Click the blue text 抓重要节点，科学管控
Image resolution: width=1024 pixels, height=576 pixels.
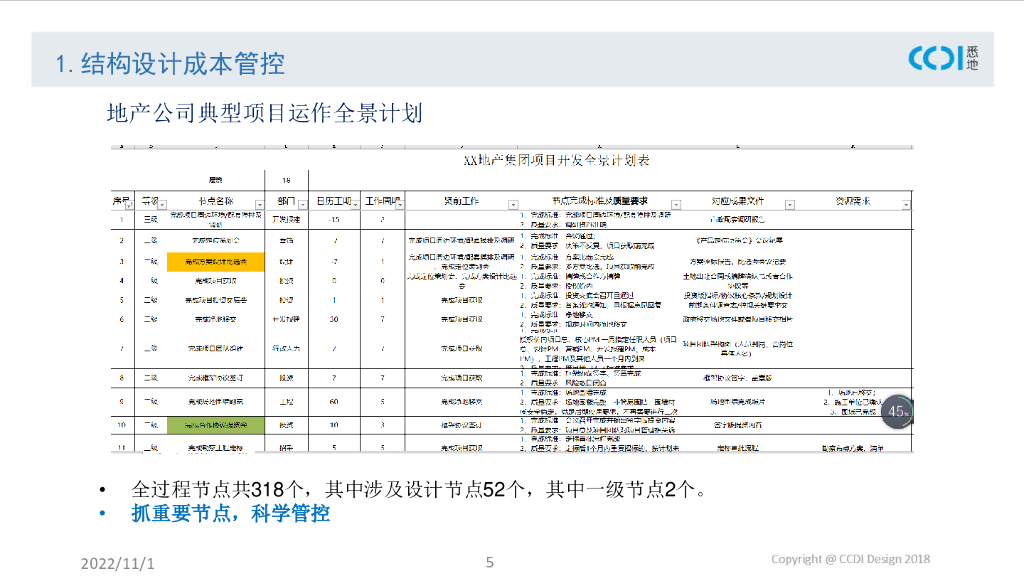point(231,513)
